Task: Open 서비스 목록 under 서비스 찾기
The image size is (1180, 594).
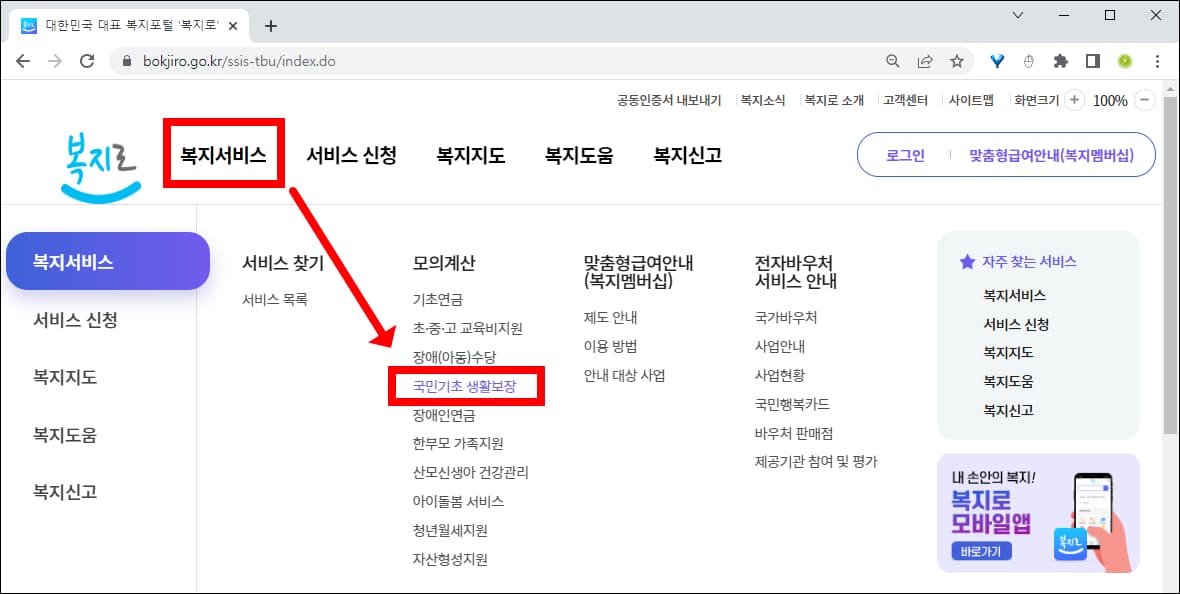Action: click(275, 300)
